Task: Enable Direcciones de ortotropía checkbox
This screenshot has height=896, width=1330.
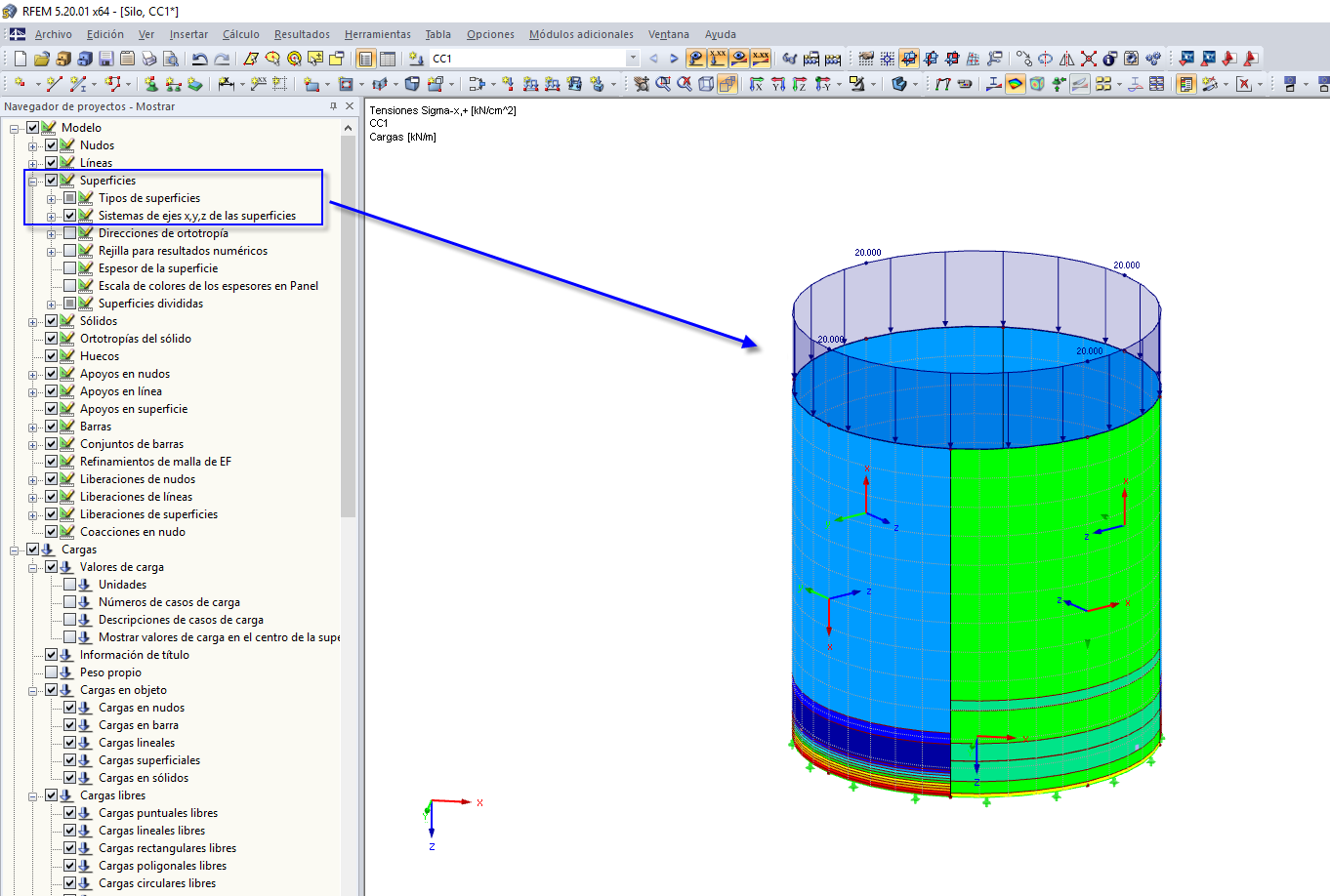Action: click(x=70, y=233)
